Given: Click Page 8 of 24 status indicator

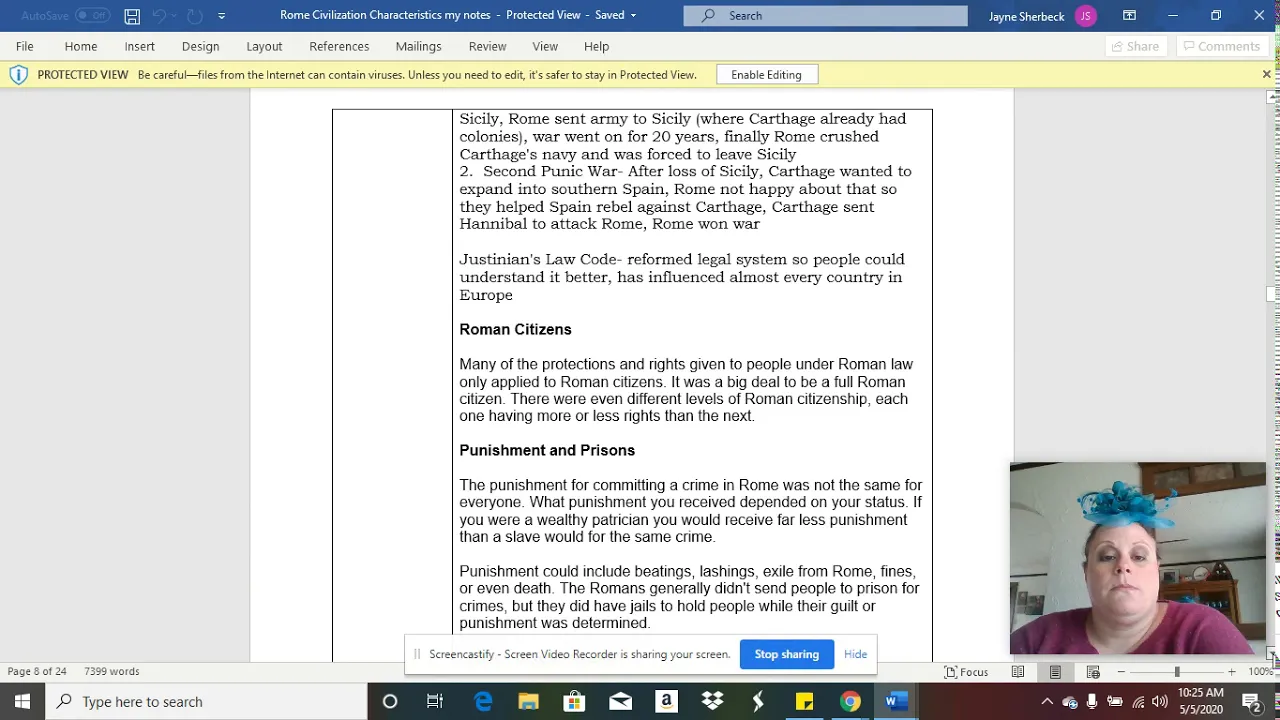Looking at the screenshot, I should pos(37,672).
